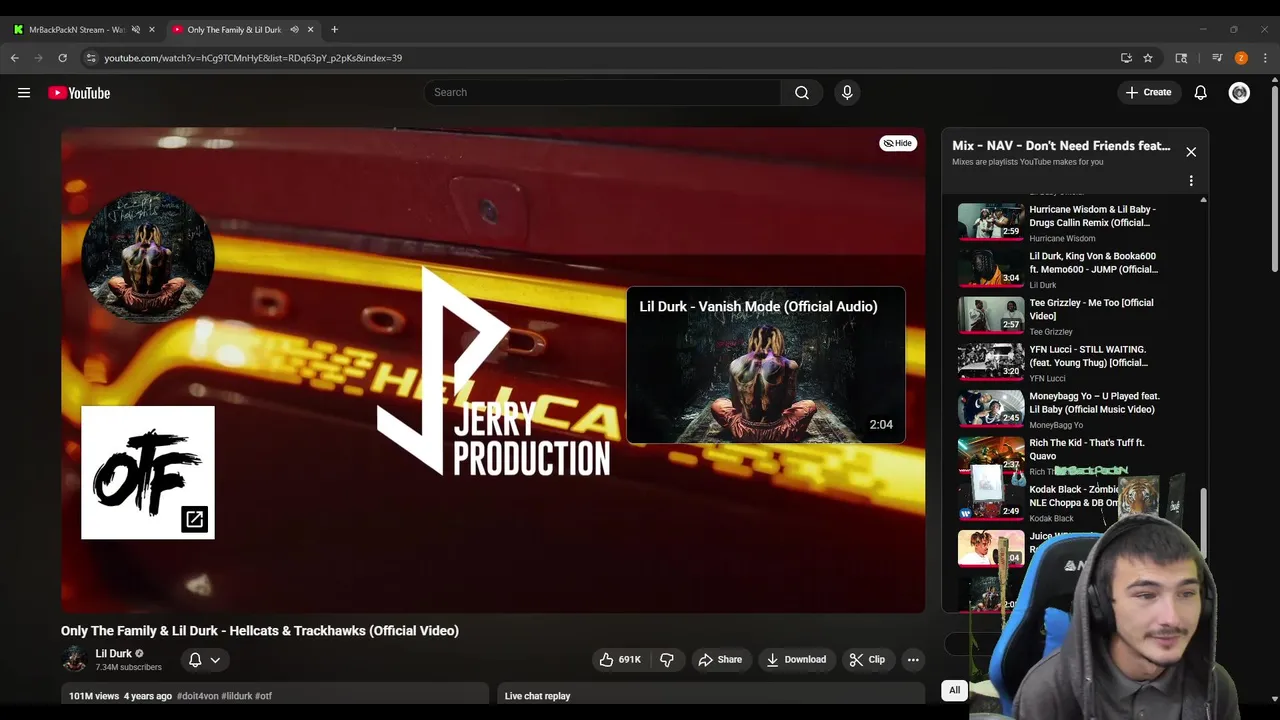This screenshot has height=720, width=1280.
Task: Clip this video
Action: (x=867, y=660)
